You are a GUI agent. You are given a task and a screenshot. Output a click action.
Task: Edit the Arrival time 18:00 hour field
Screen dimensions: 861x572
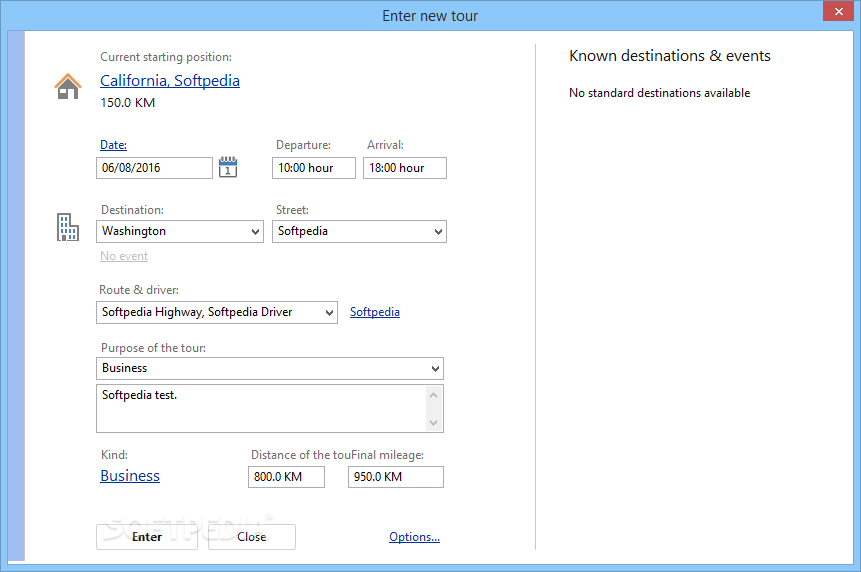[x=405, y=168]
